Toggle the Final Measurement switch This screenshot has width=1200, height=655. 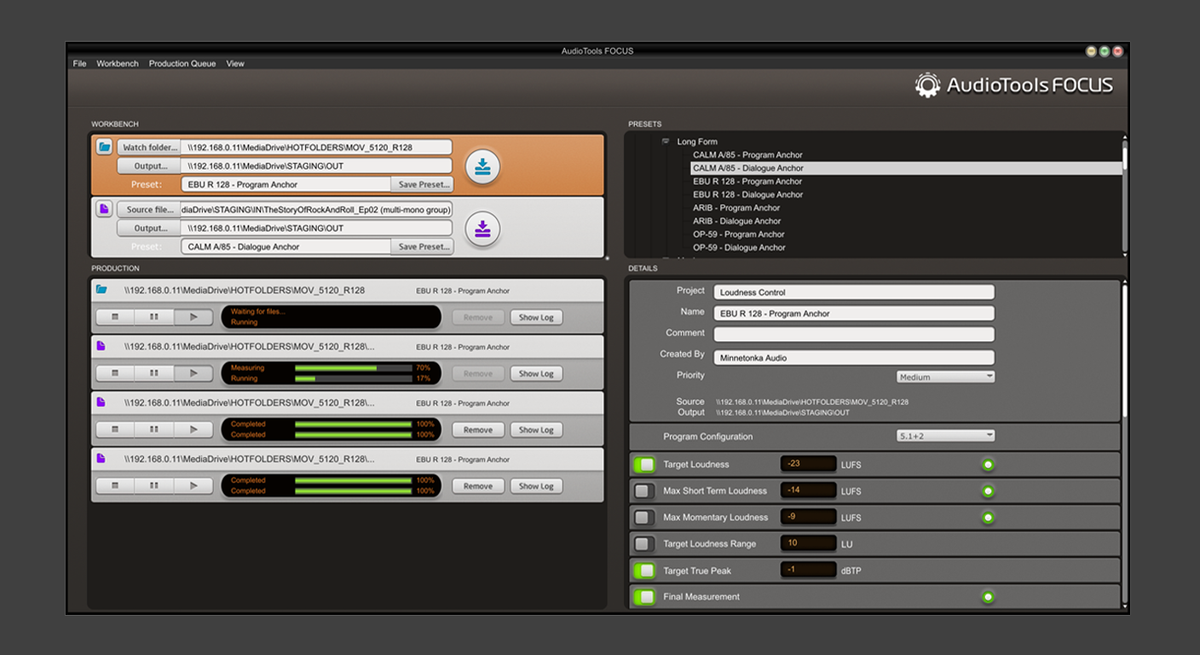[x=644, y=597]
